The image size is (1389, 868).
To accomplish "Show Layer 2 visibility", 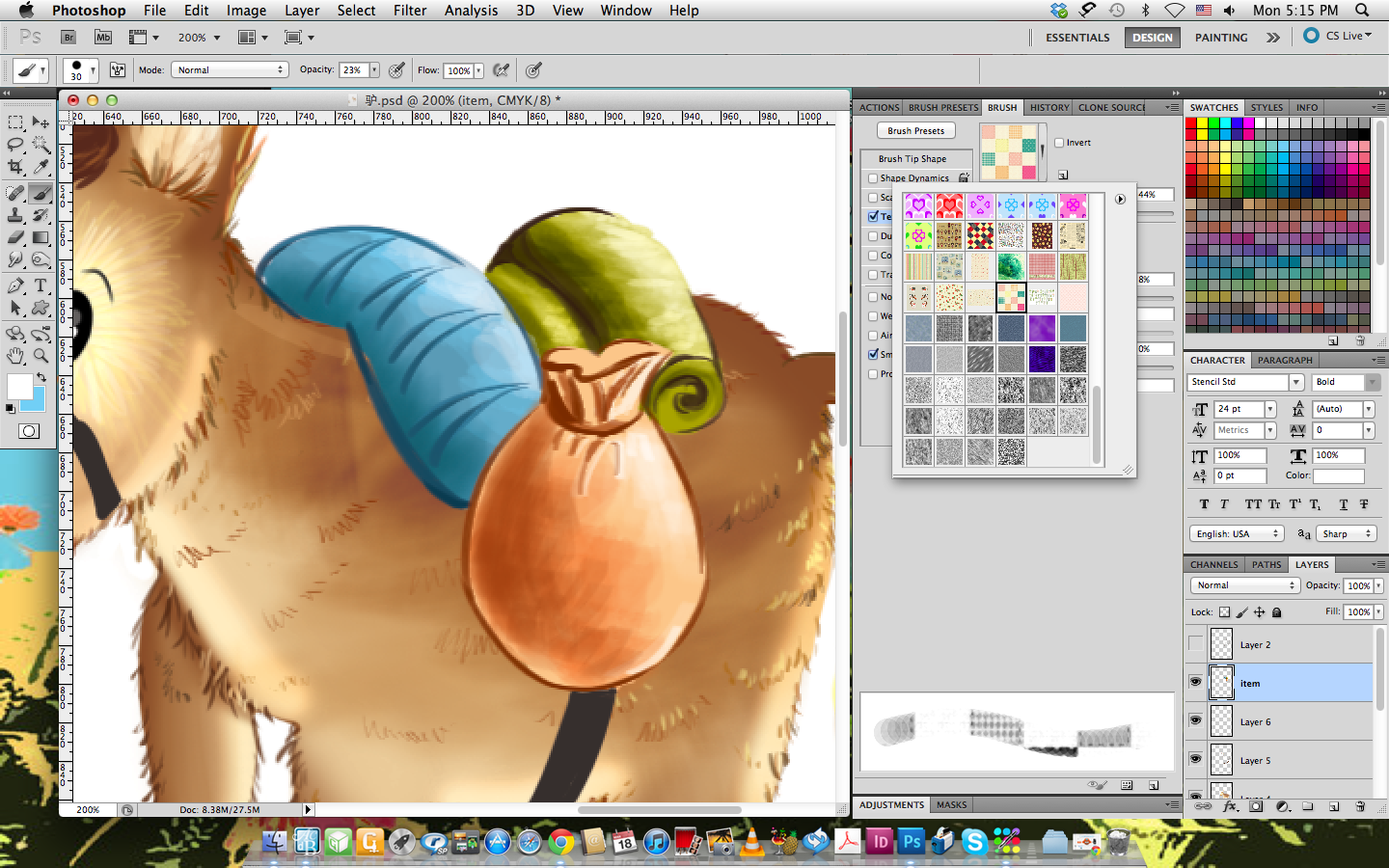I will (x=1196, y=644).
